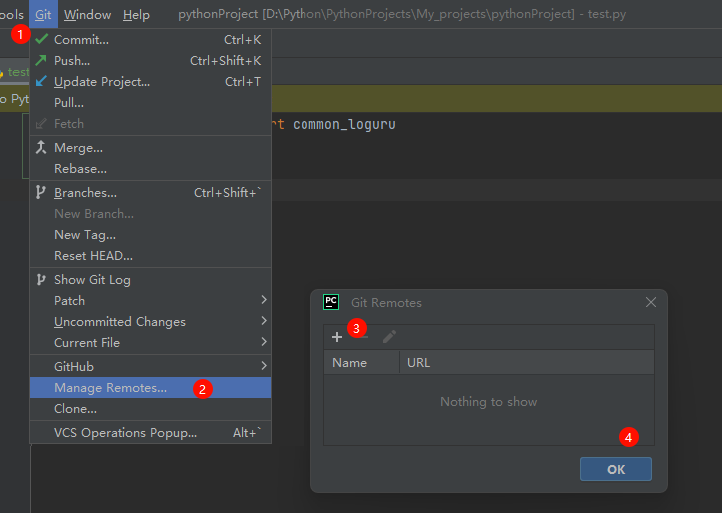
Task: Click the Show Git Log icon
Action: 41,279
